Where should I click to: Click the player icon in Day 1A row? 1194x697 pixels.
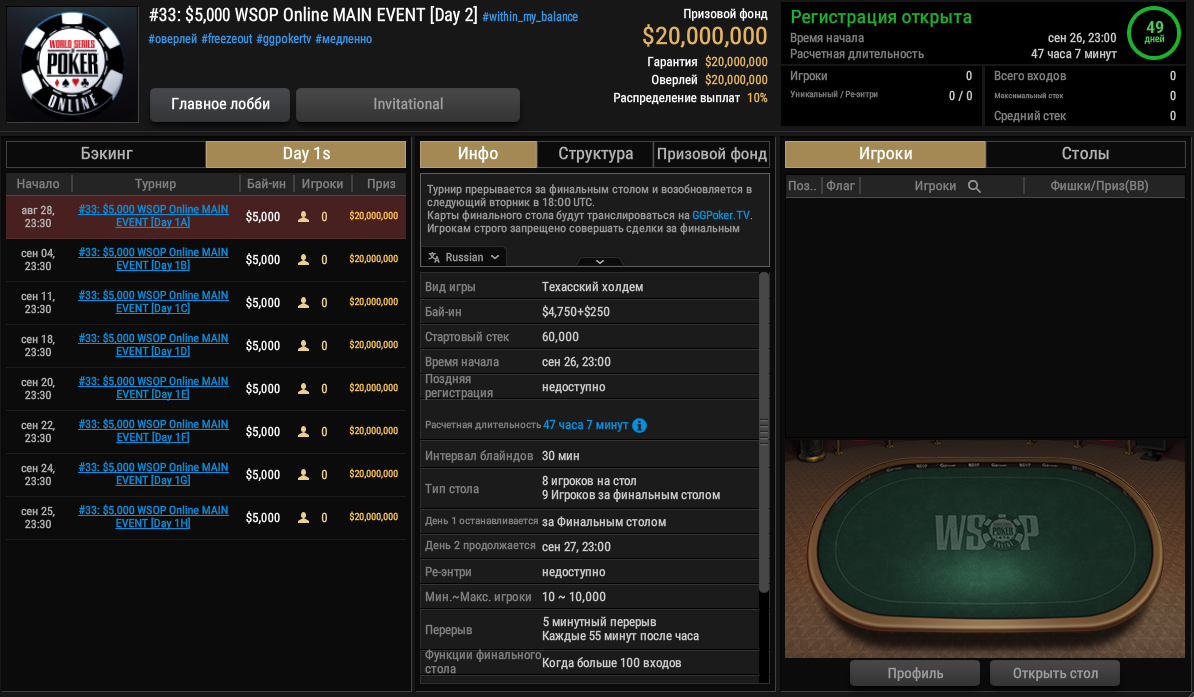click(x=303, y=216)
